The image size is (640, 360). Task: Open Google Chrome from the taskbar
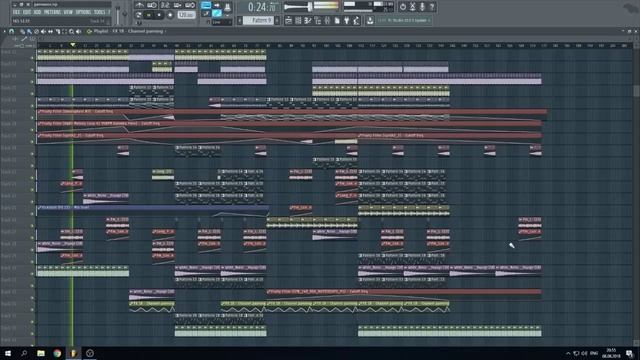[57, 353]
